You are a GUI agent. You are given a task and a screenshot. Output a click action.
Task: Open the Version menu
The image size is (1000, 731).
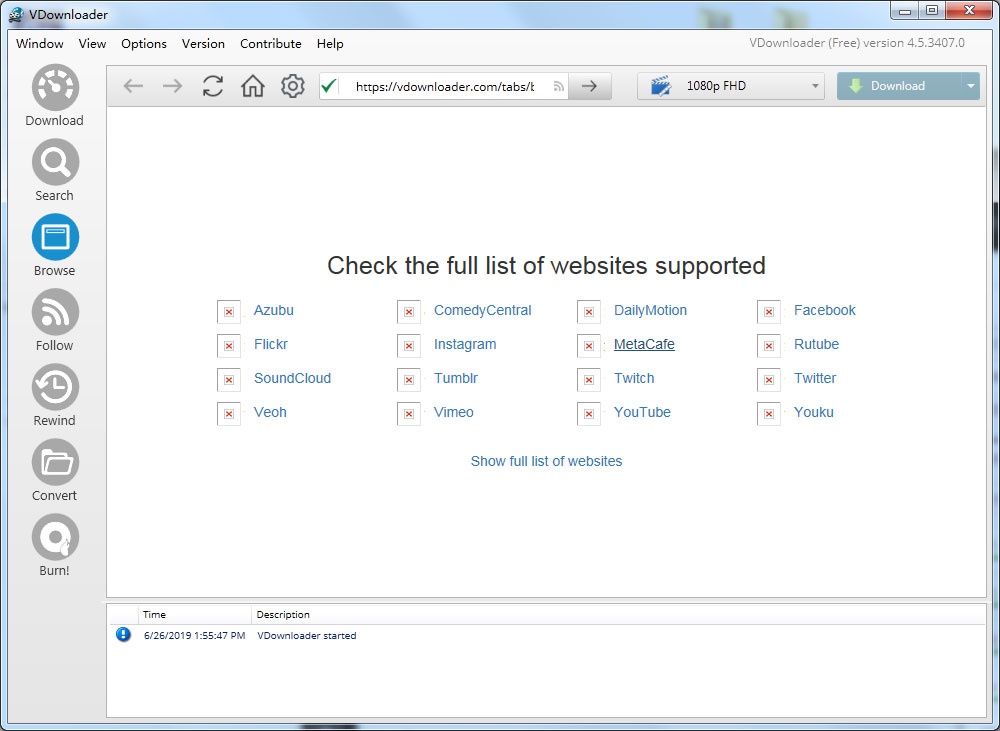(203, 43)
